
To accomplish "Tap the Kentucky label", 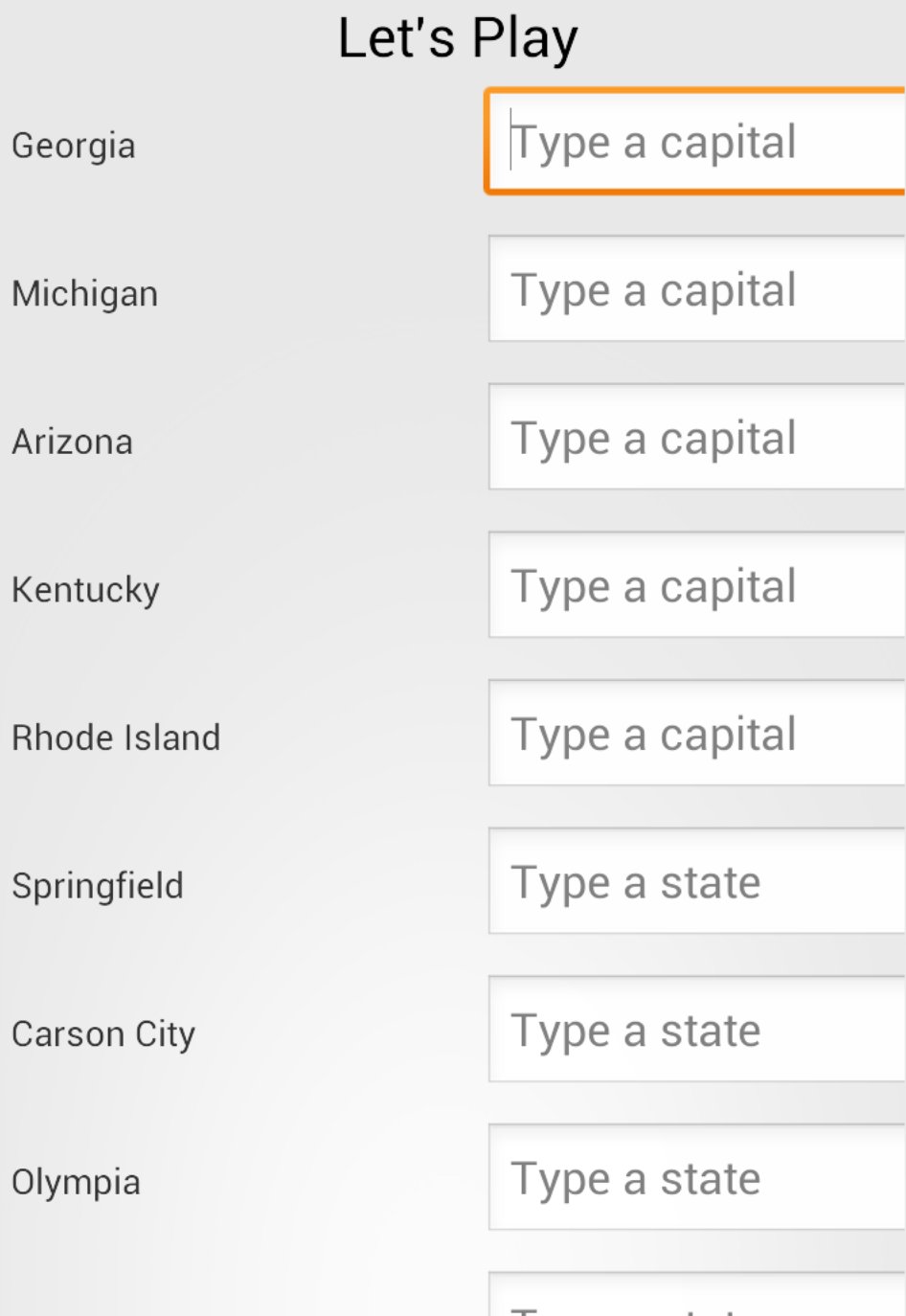I will 86,590.
